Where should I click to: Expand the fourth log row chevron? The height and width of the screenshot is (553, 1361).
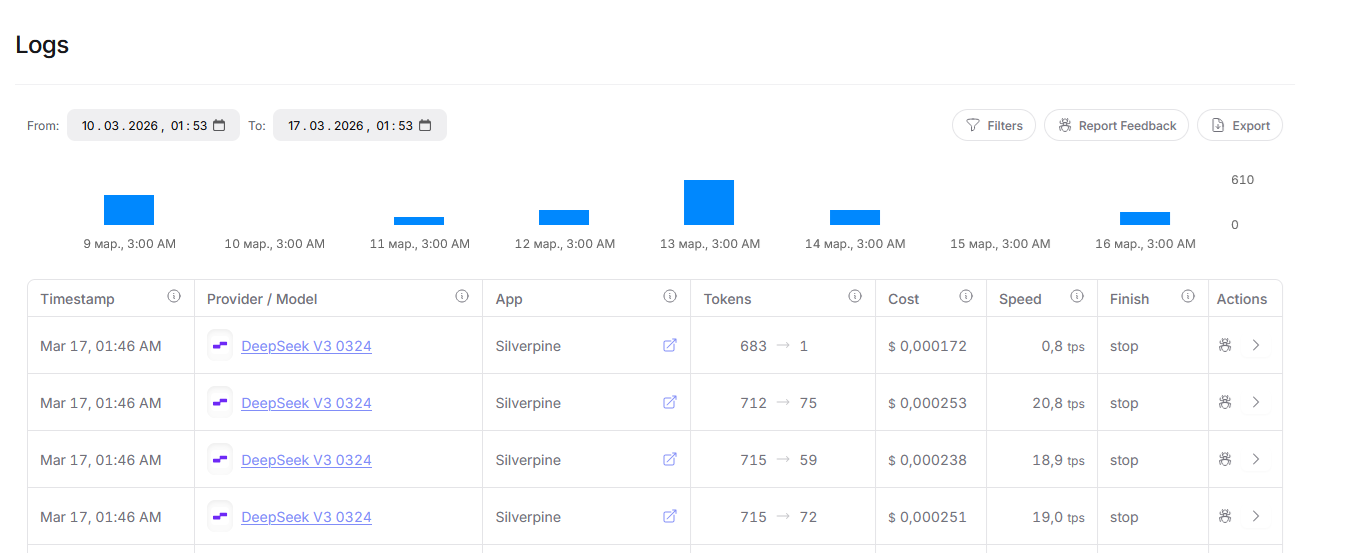1256,516
